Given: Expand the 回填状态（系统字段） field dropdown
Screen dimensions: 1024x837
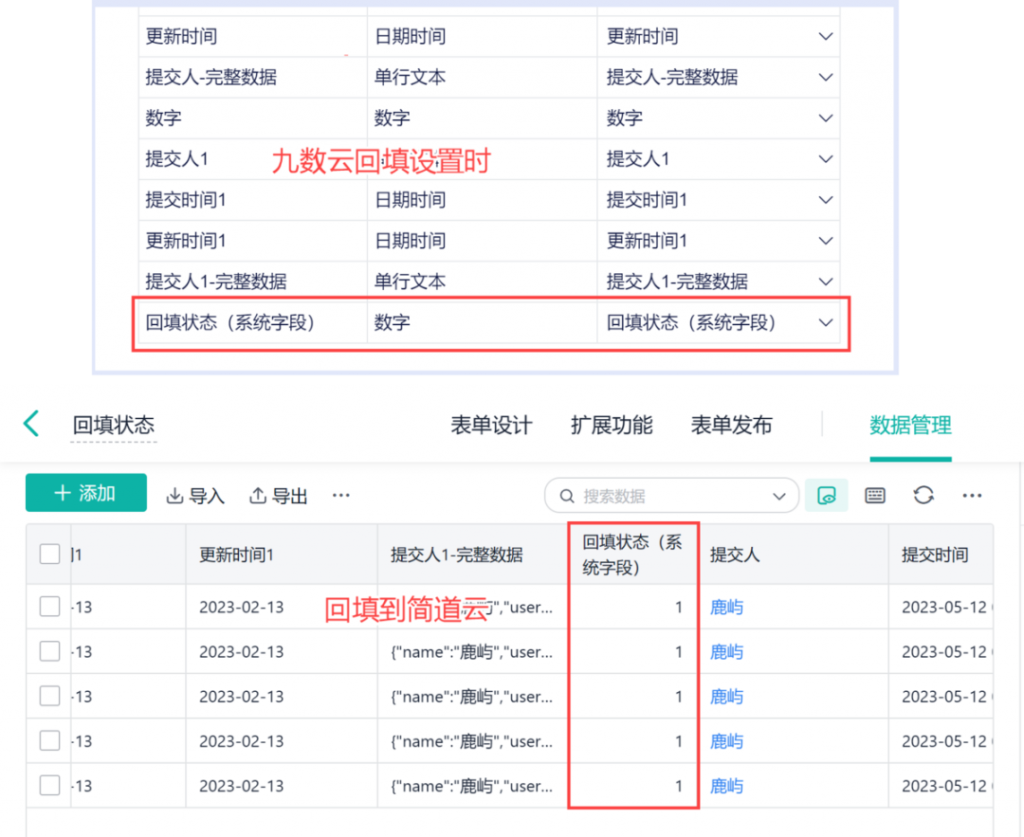Looking at the screenshot, I should point(825,323).
